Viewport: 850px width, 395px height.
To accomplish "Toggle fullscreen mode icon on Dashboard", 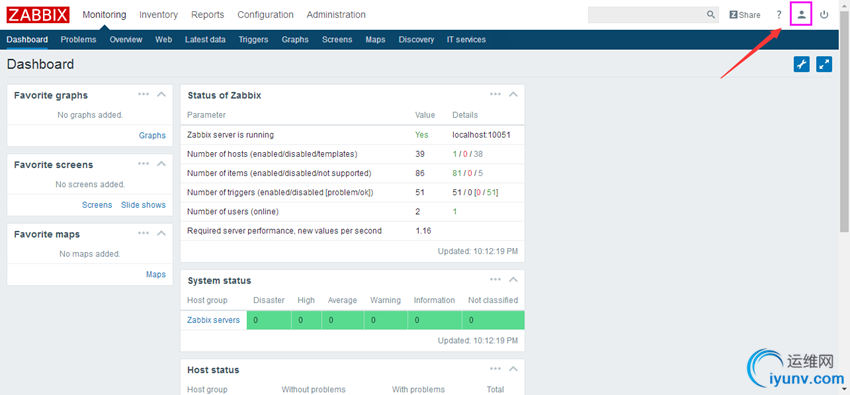I will point(824,64).
